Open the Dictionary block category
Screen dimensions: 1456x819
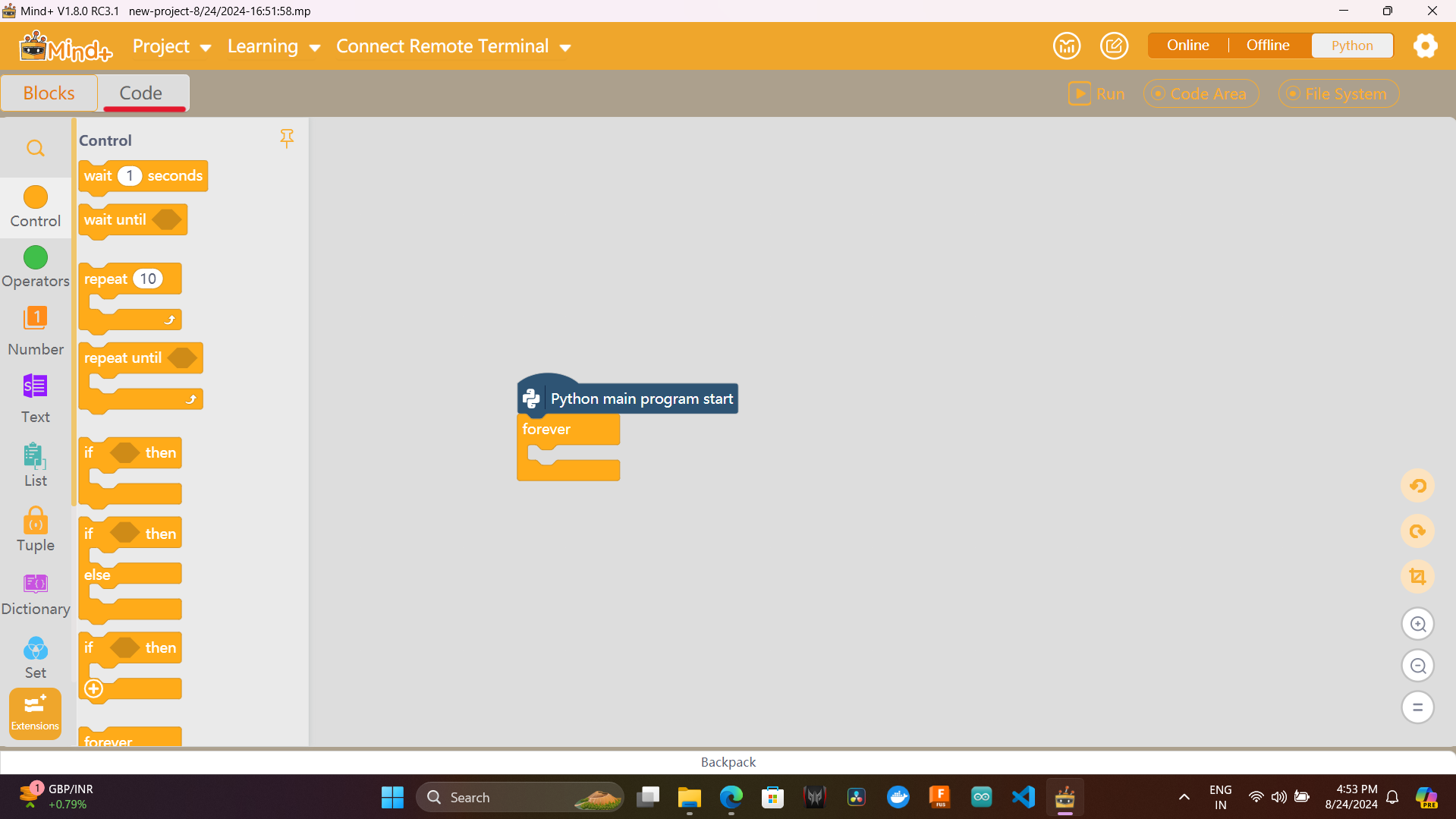[x=35, y=592]
